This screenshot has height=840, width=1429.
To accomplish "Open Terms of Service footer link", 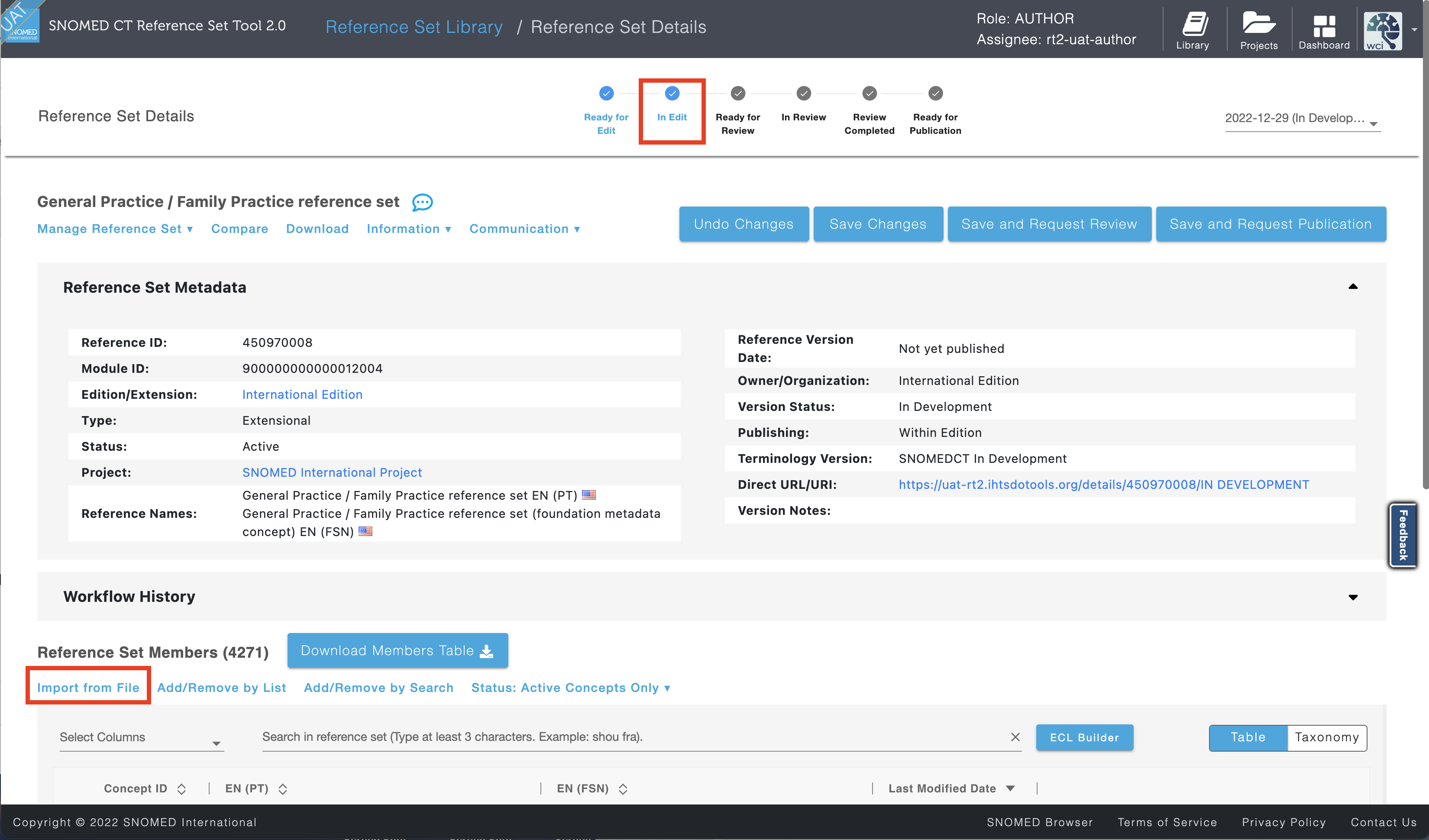I will point(1167,822).
